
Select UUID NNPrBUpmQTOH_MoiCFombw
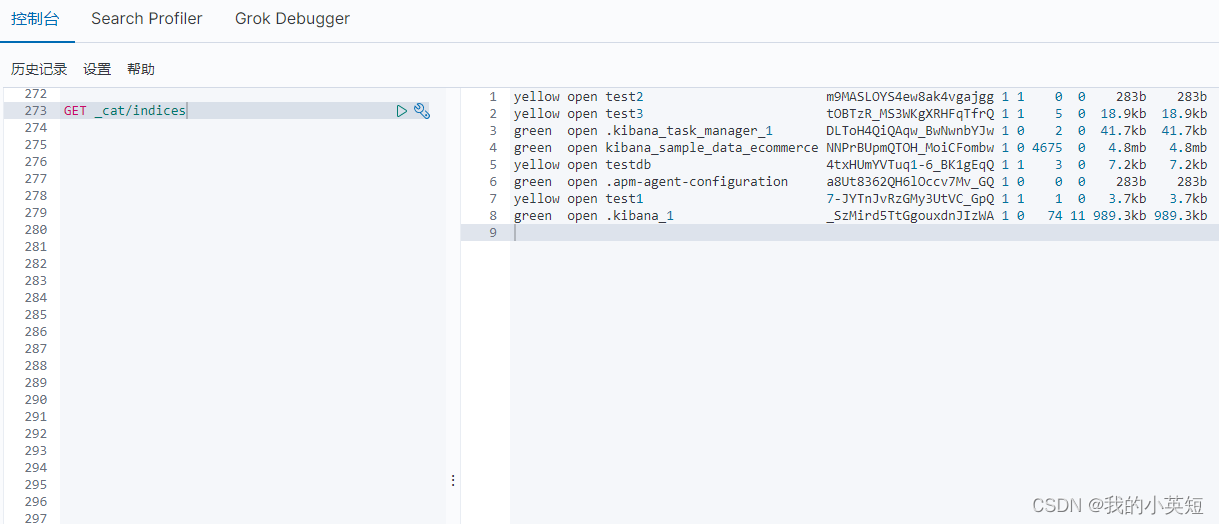click(910, 148)
